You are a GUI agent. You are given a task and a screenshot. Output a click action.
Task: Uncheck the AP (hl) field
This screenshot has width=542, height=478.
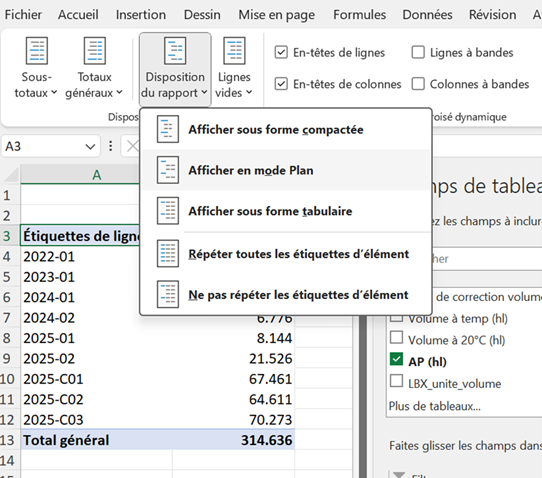click(x=396, y=359)
